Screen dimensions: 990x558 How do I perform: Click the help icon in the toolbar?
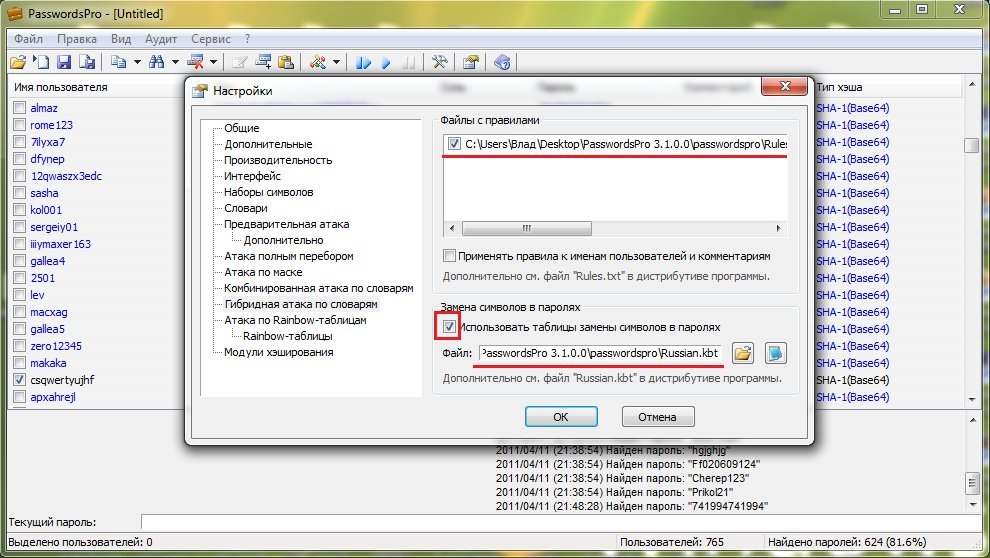502,62
